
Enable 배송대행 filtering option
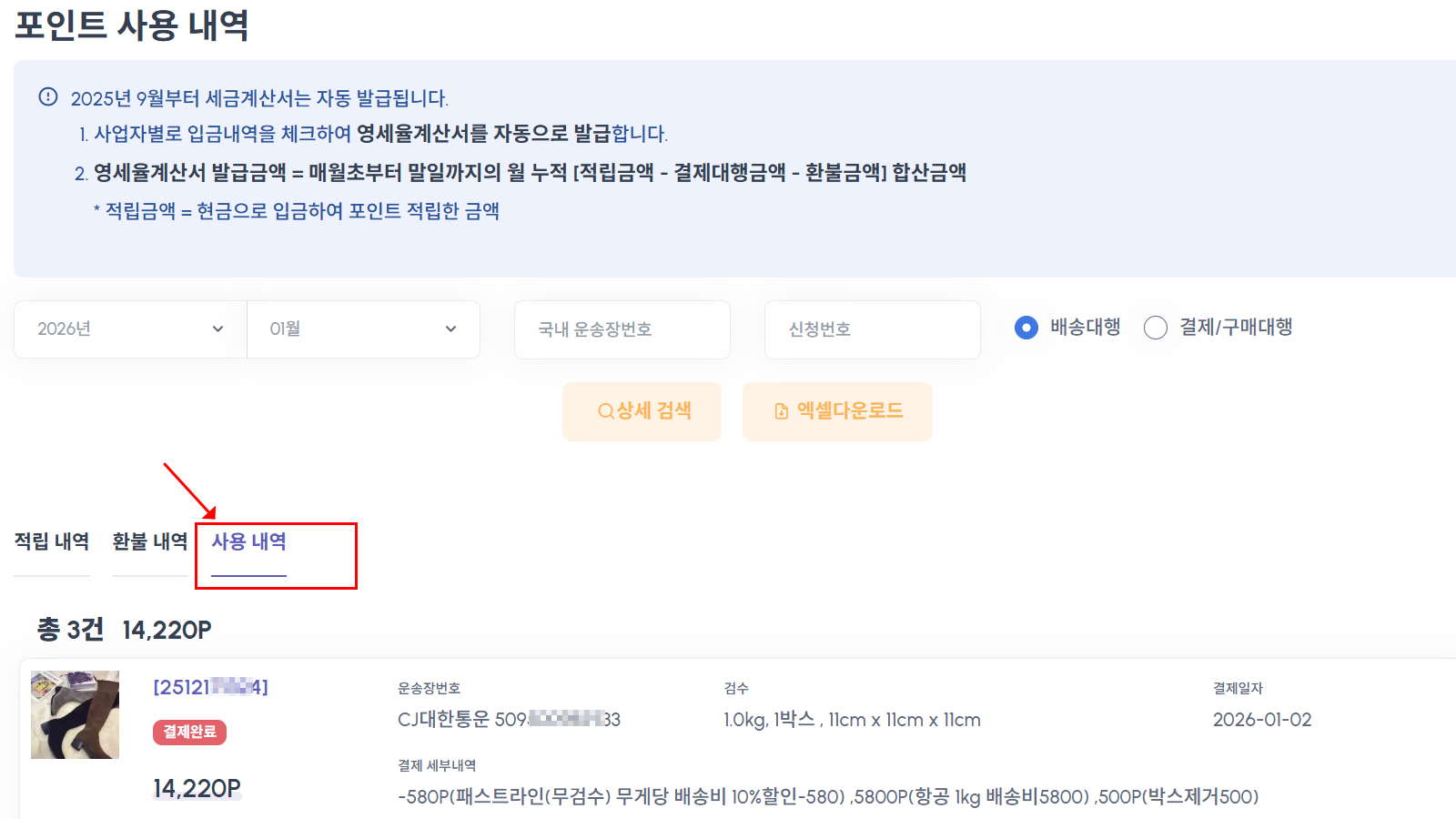pyautogui.click(x=1028, y=328)
